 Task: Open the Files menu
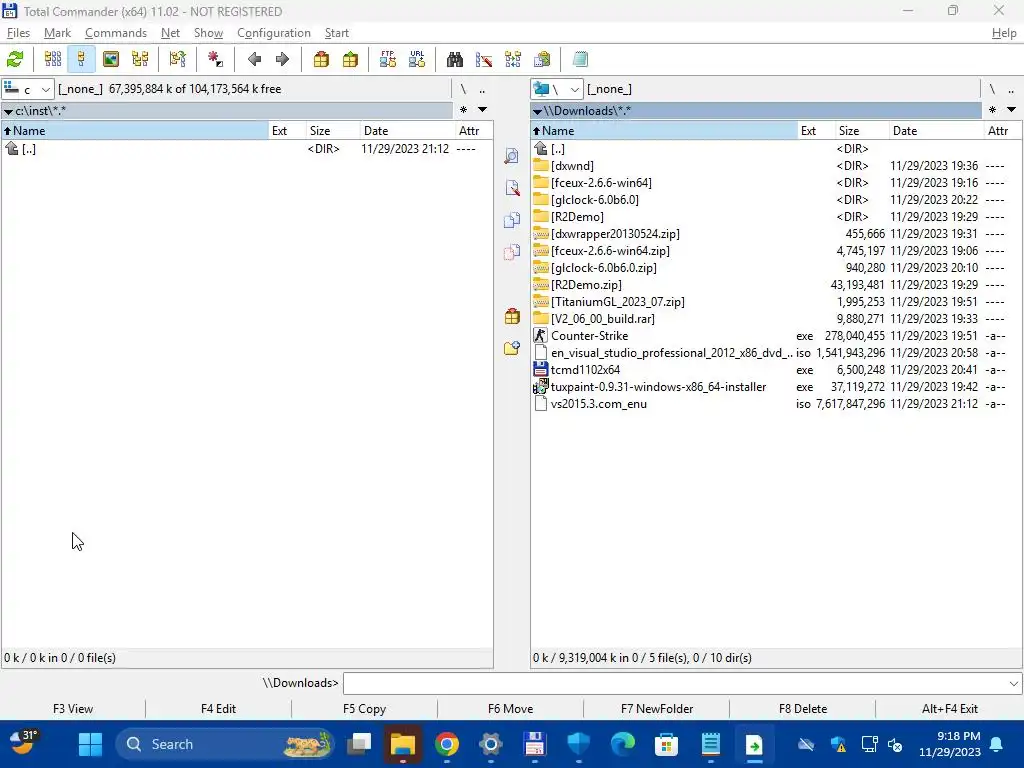pyautogui.click(x=18, y=33)
